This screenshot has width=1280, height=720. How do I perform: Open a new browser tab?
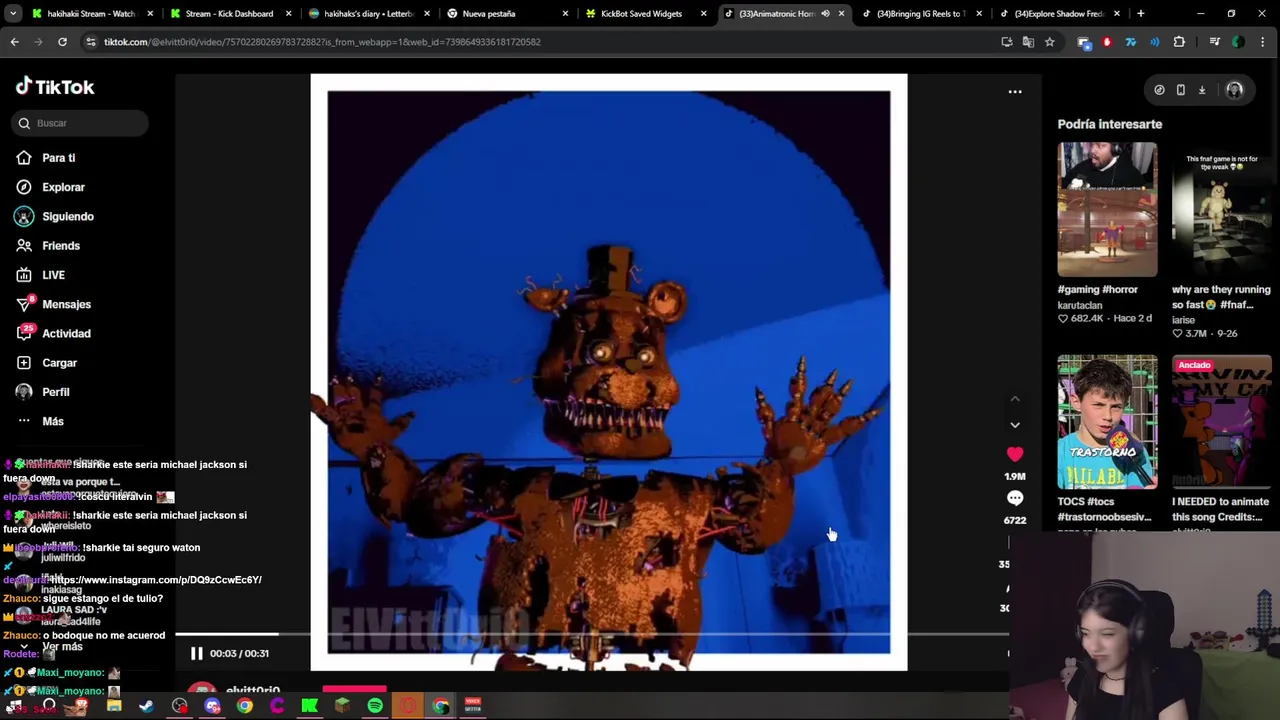tap(1140, 14)
